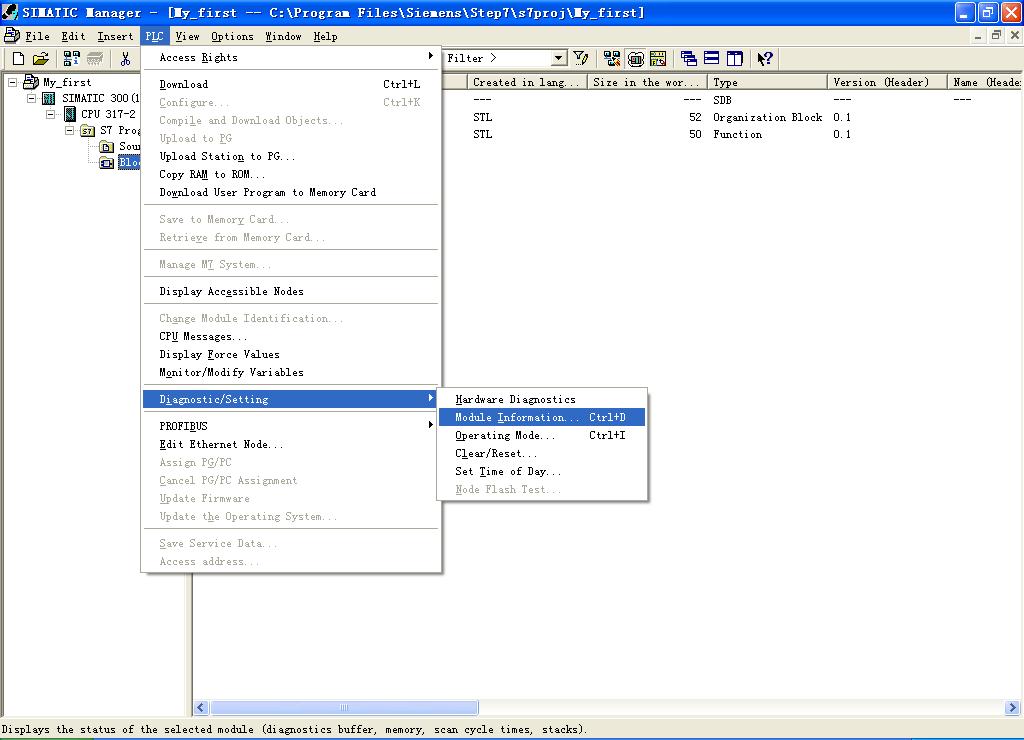Open CPU Messages entry
Viewport: 1024px width, 740px height.
coord(291,336)
